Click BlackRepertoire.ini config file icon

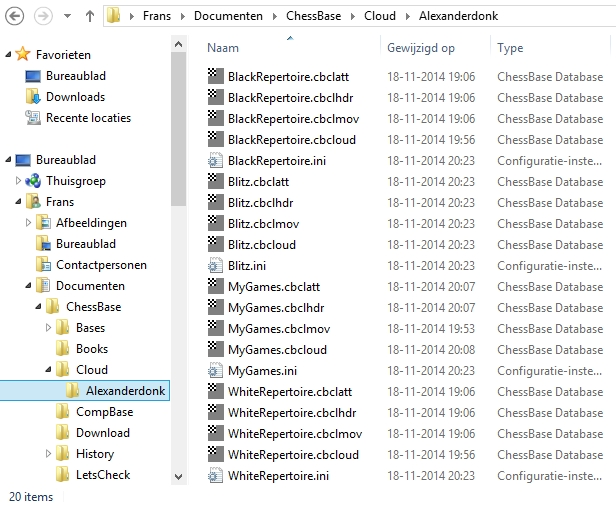(215, 160)
